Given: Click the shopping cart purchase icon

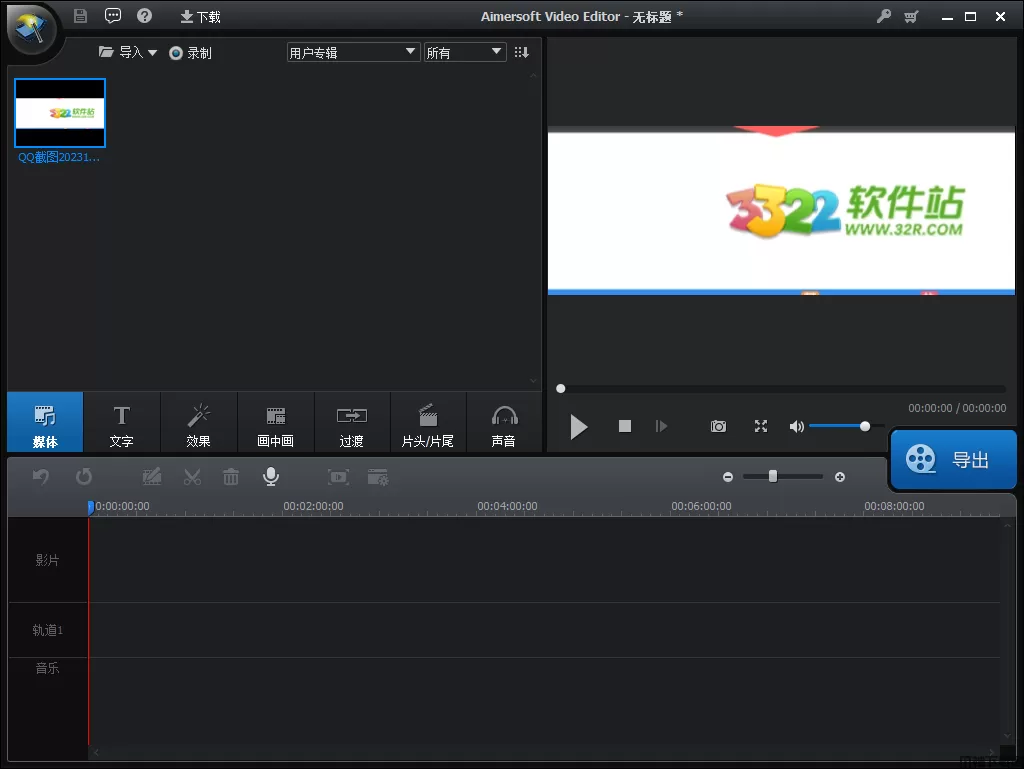Looking at the screenshot, I should (911, 16).
